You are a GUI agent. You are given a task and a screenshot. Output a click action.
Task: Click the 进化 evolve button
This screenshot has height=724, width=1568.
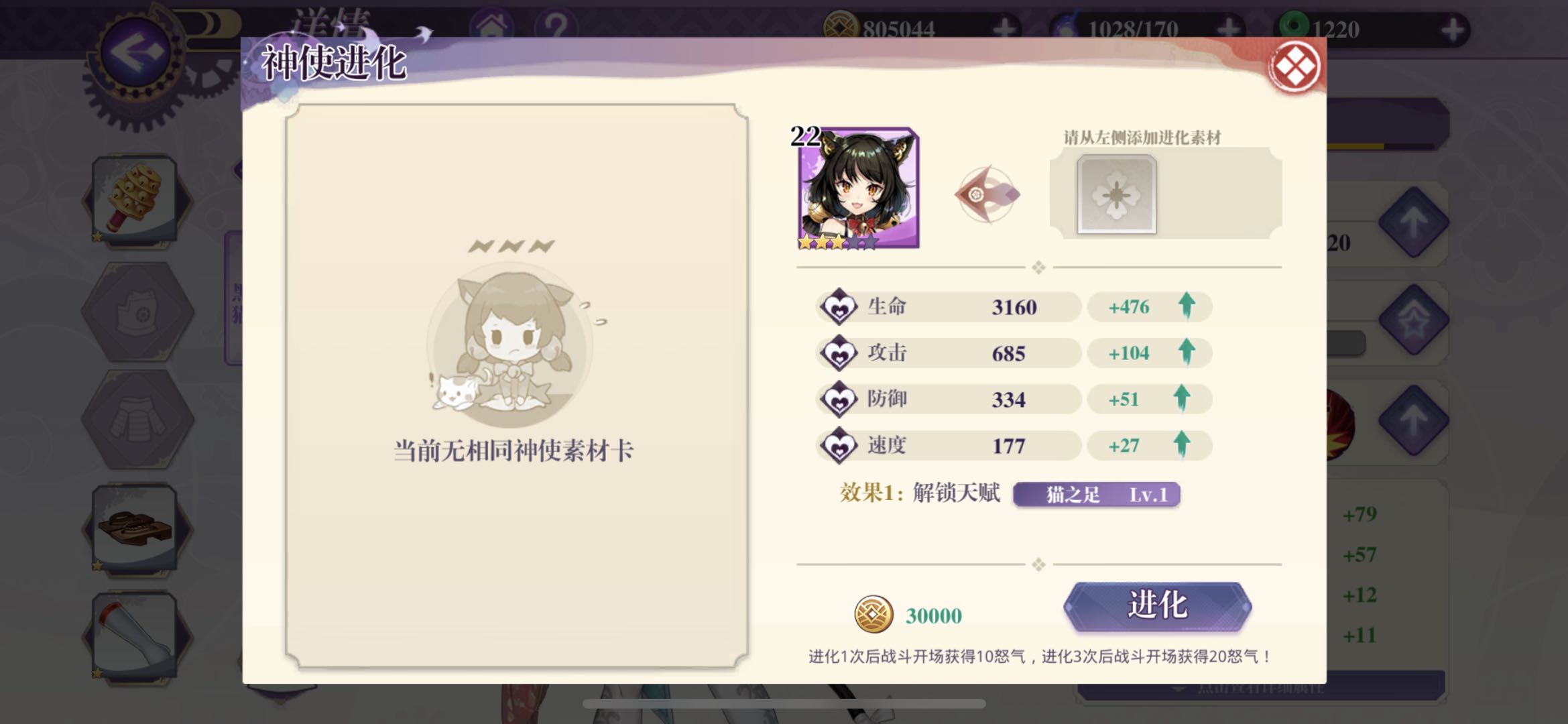coord(1158,606)
